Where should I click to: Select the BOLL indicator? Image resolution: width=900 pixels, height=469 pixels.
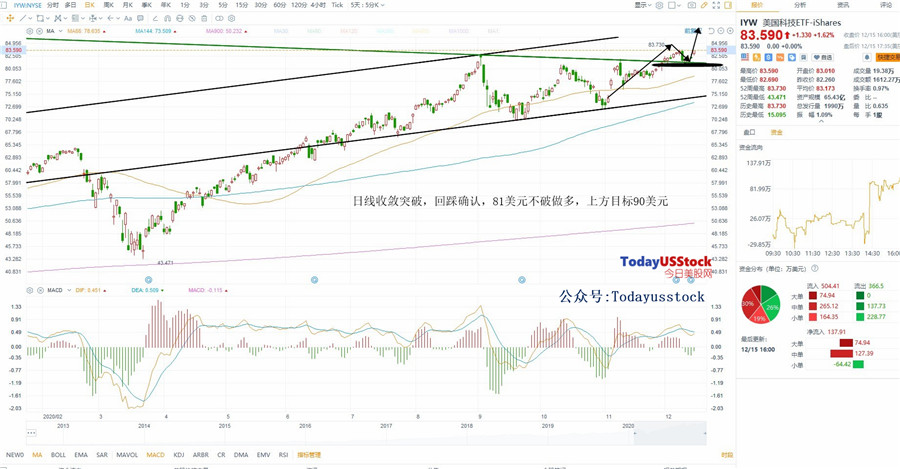58,455
